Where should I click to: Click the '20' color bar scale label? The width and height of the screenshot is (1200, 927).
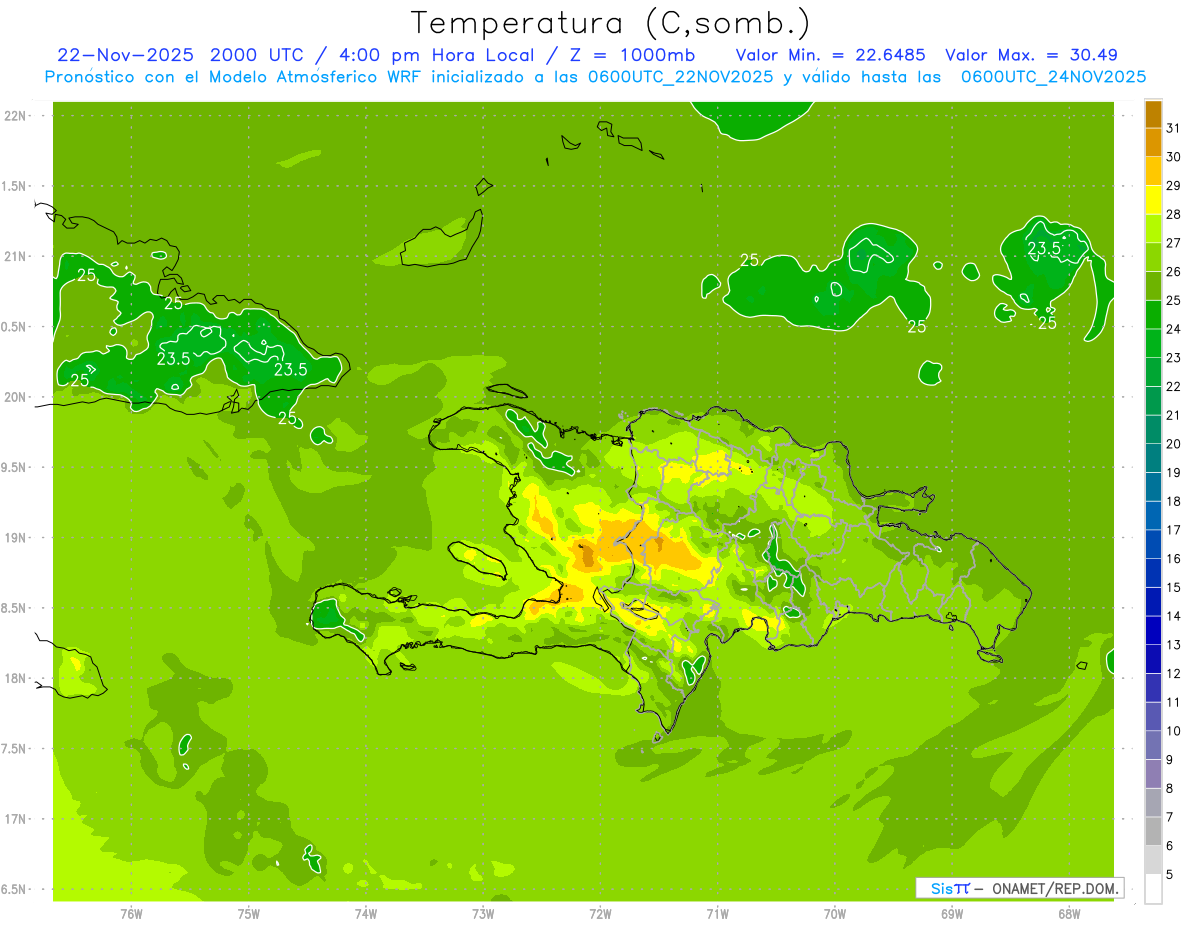tap(1173, 444)
